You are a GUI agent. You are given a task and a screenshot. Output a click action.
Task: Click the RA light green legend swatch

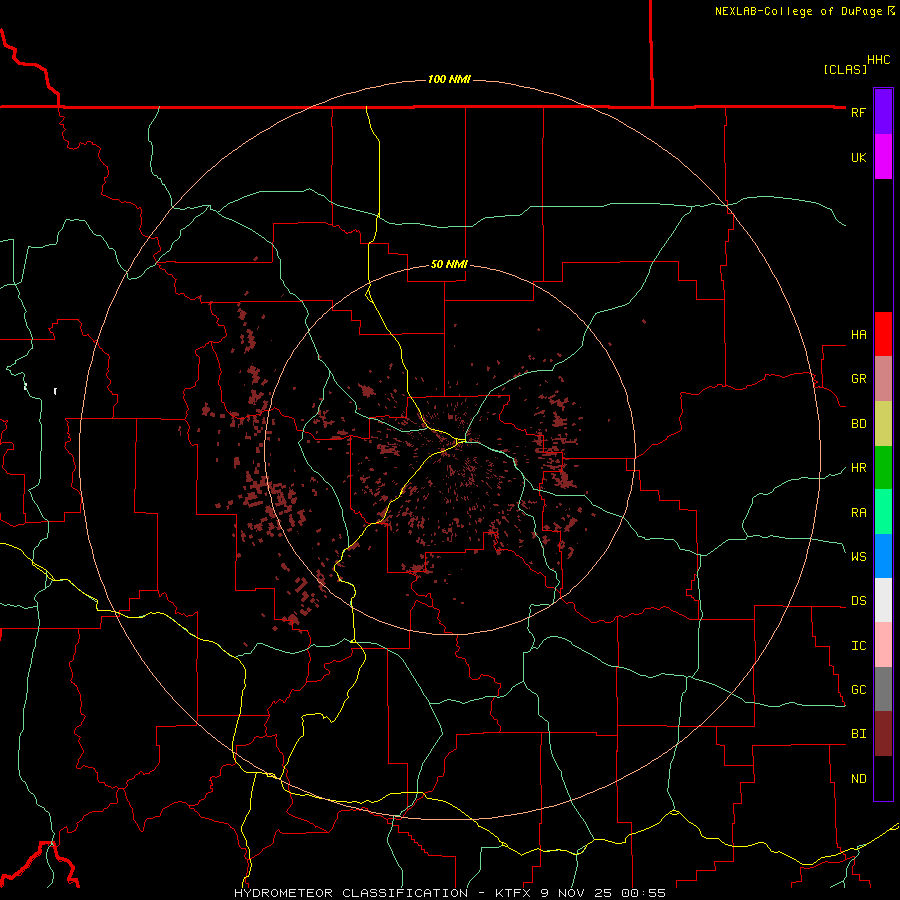click(883, 512)
